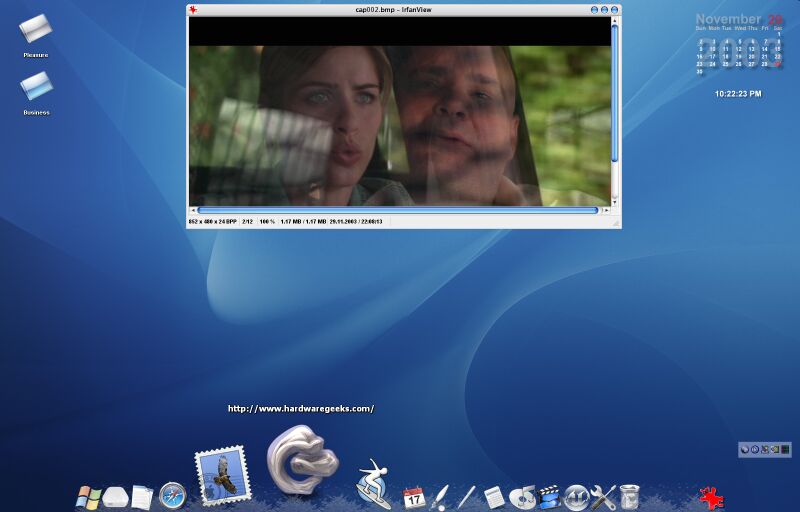Click the IrfanView window resize grip

coord(616,223)
